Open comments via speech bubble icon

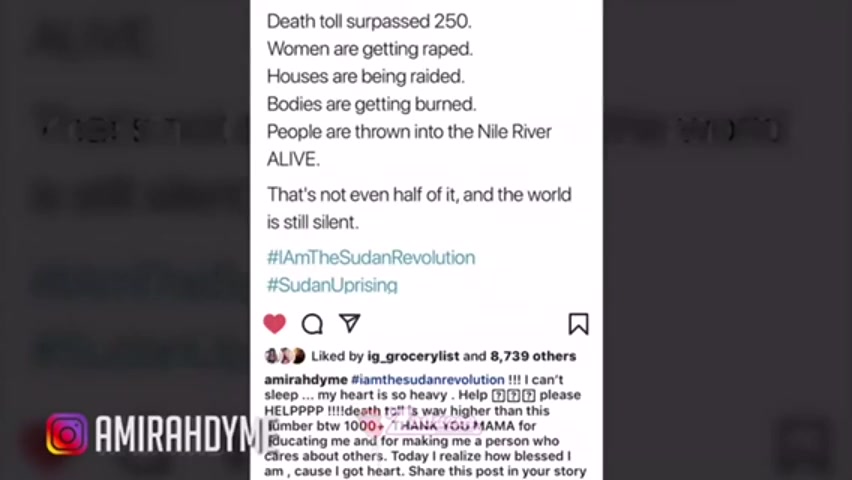312,324
